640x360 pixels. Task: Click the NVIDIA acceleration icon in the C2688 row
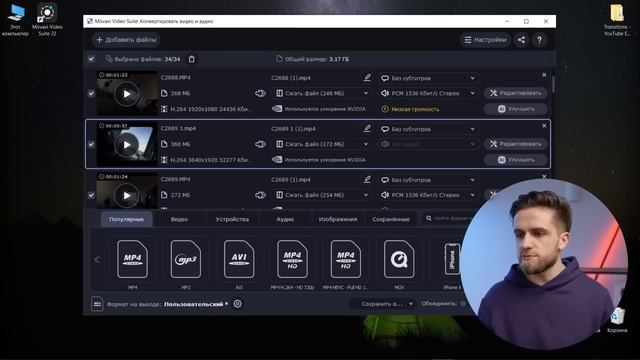point(277,109)
